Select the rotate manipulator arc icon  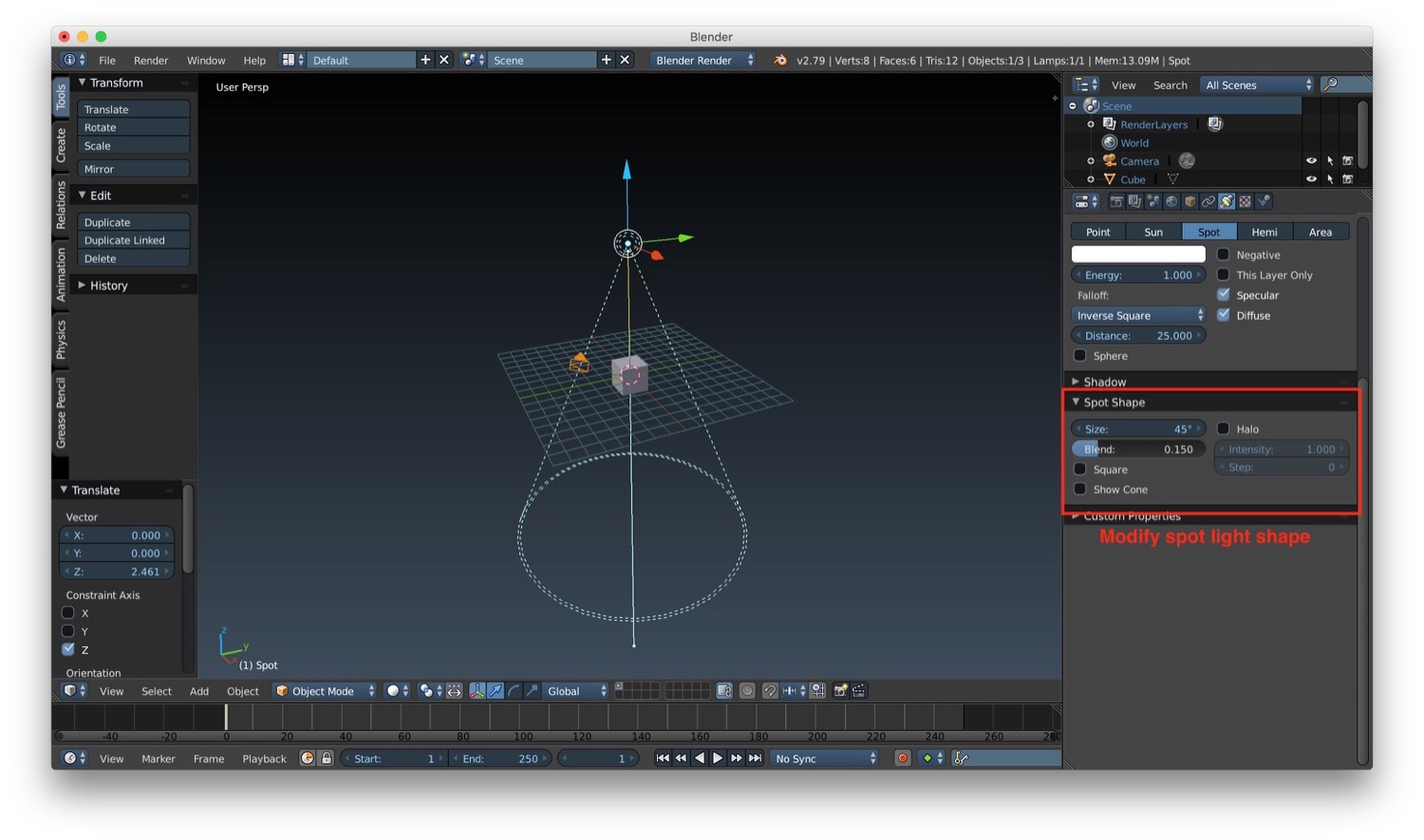tap(514, 691)
